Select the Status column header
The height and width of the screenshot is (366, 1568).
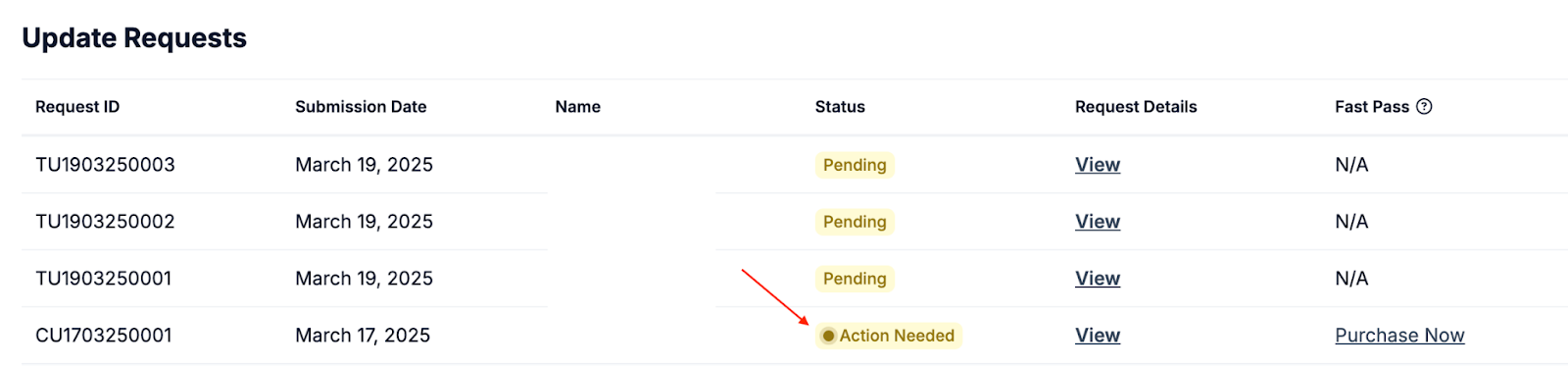[840, 107]
